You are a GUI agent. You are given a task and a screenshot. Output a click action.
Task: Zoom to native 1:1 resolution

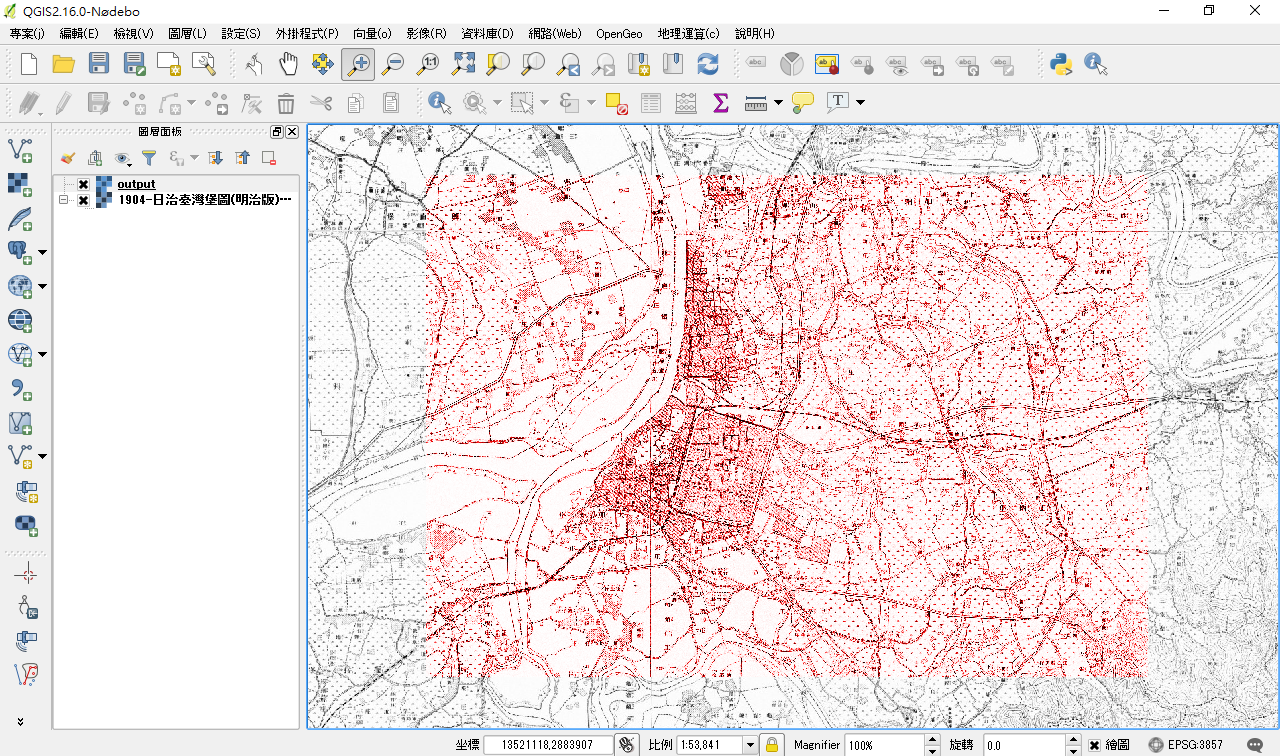pyautogui.click(x=428, y=65)
